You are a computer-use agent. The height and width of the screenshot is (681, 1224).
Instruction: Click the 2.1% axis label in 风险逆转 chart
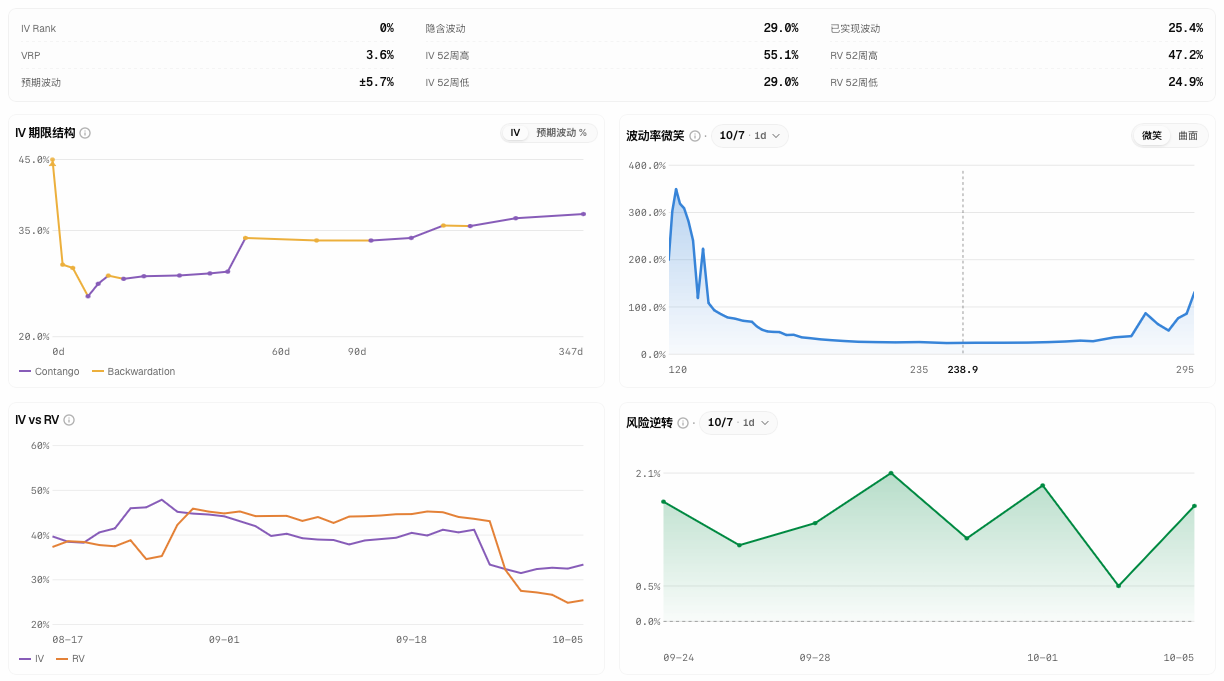648,474
